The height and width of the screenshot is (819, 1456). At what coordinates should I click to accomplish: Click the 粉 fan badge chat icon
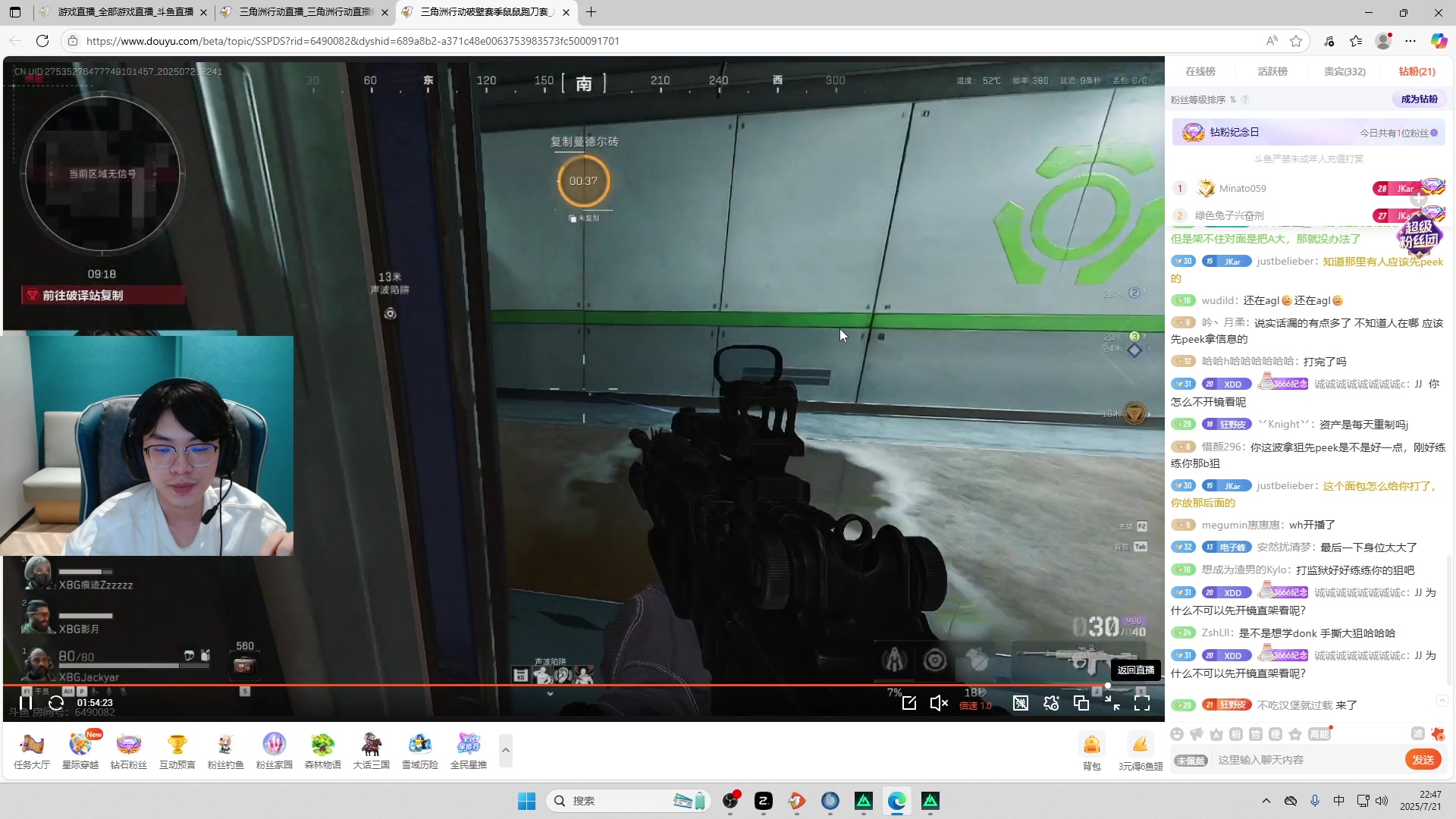click(x=1236, y=734)
